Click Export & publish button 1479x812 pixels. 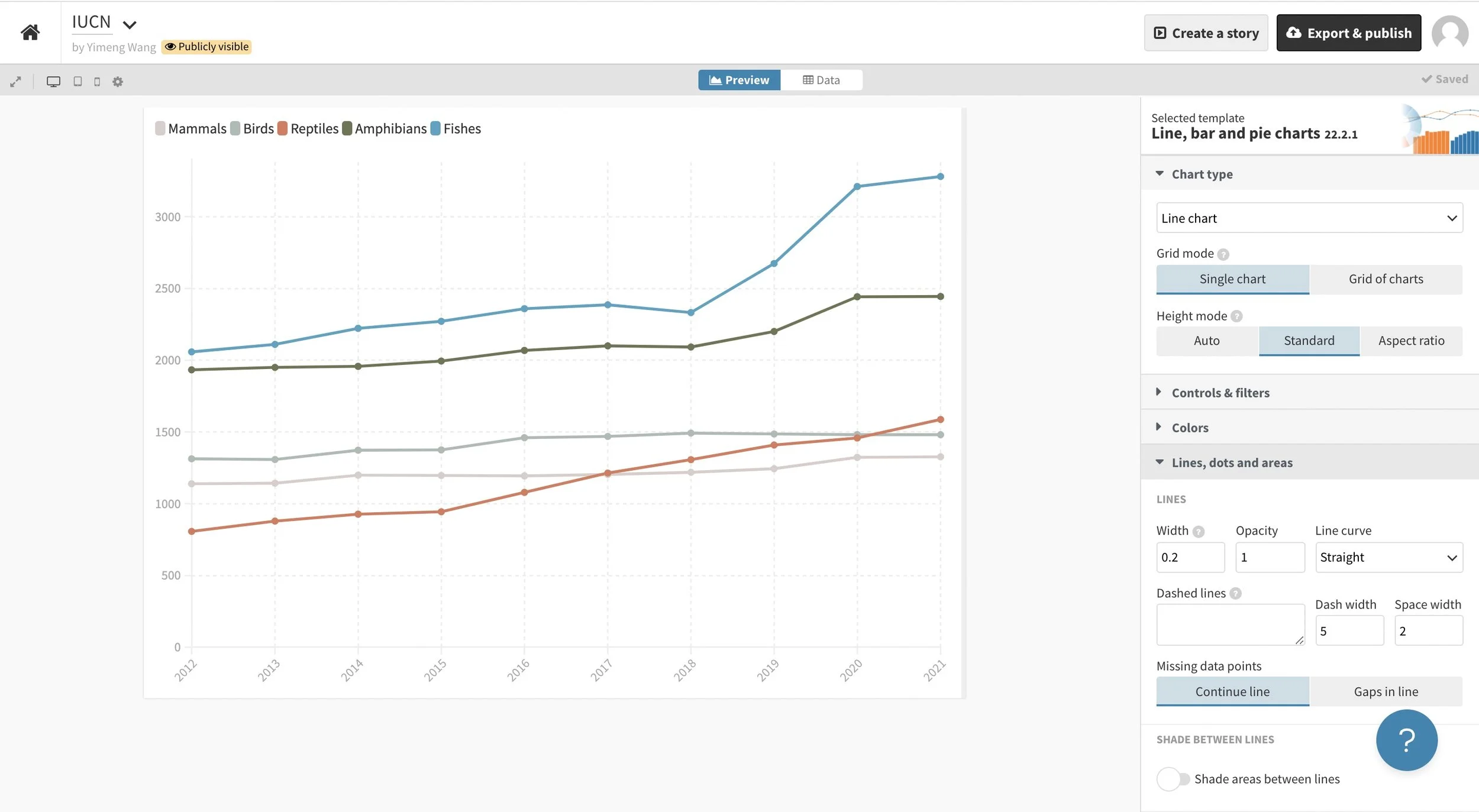[x=1348, y=33]
